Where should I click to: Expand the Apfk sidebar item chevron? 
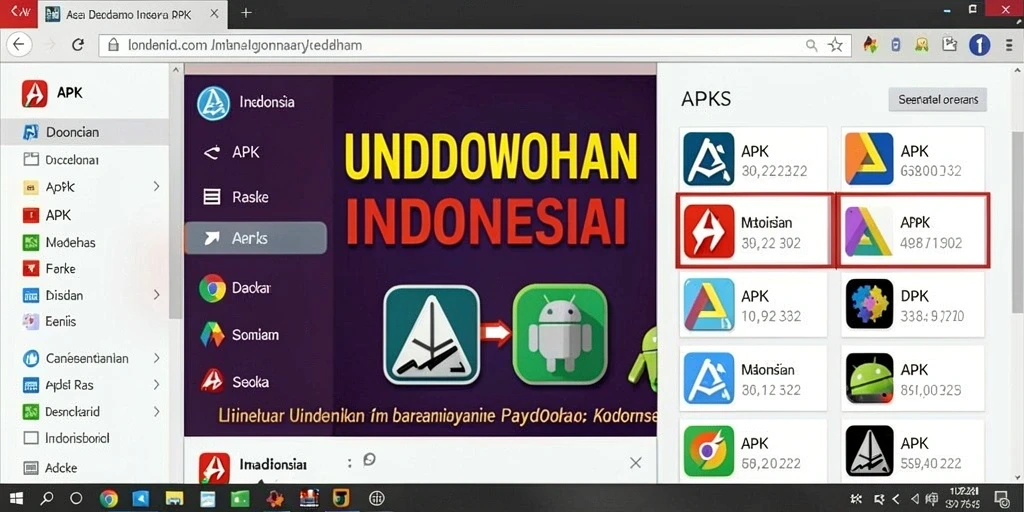point(156,187)
